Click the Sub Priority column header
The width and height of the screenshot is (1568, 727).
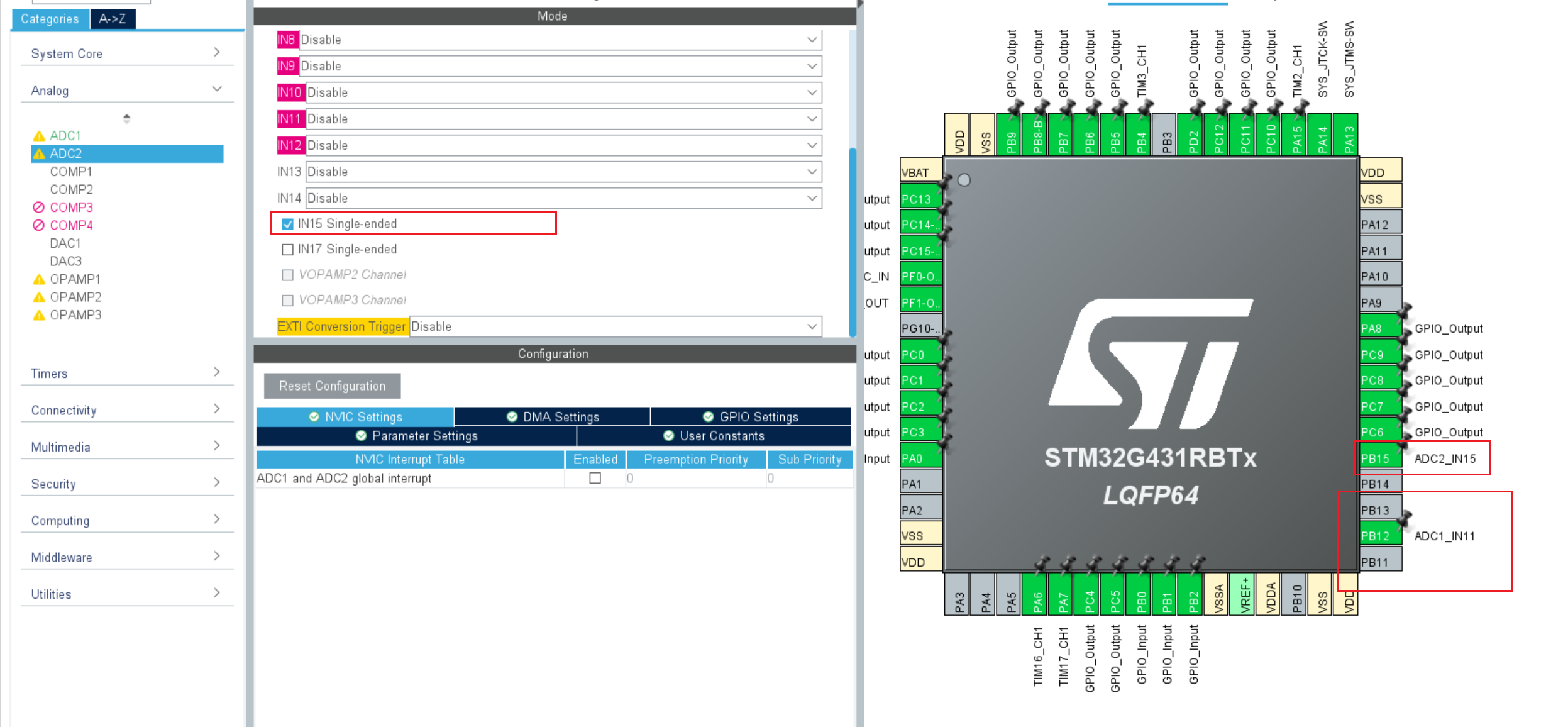pos(809,460)
